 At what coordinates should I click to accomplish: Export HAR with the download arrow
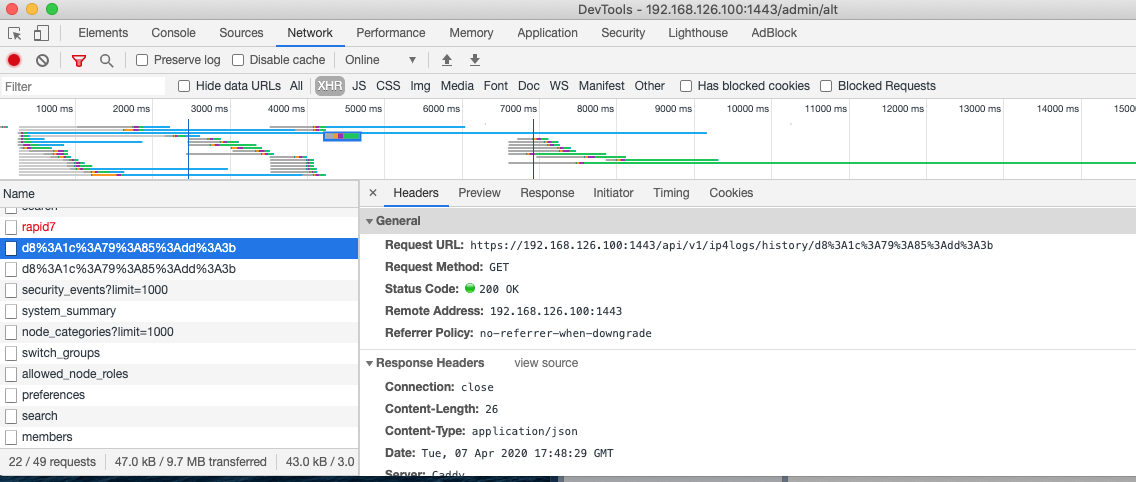point(475,60)
